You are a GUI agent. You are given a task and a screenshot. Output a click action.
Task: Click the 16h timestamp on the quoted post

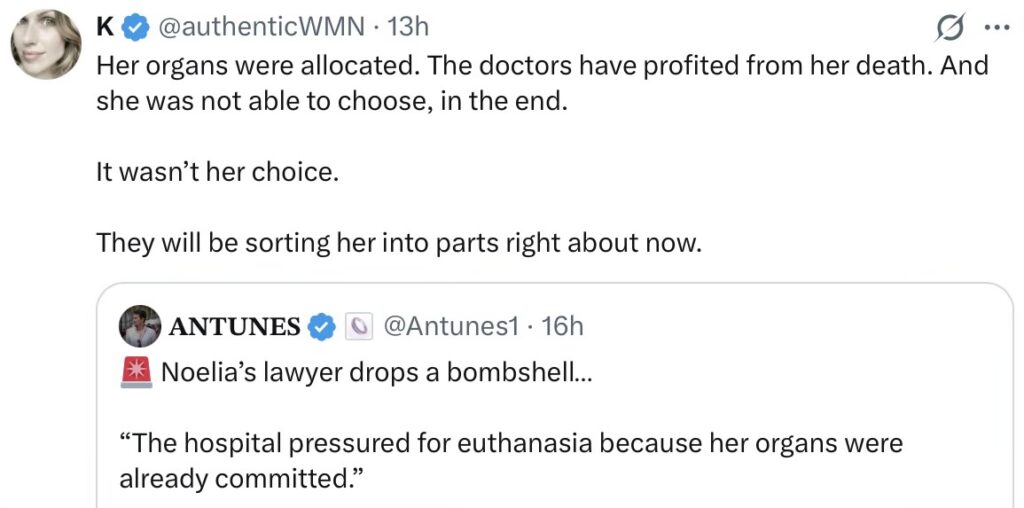click(x=561, y=326)
